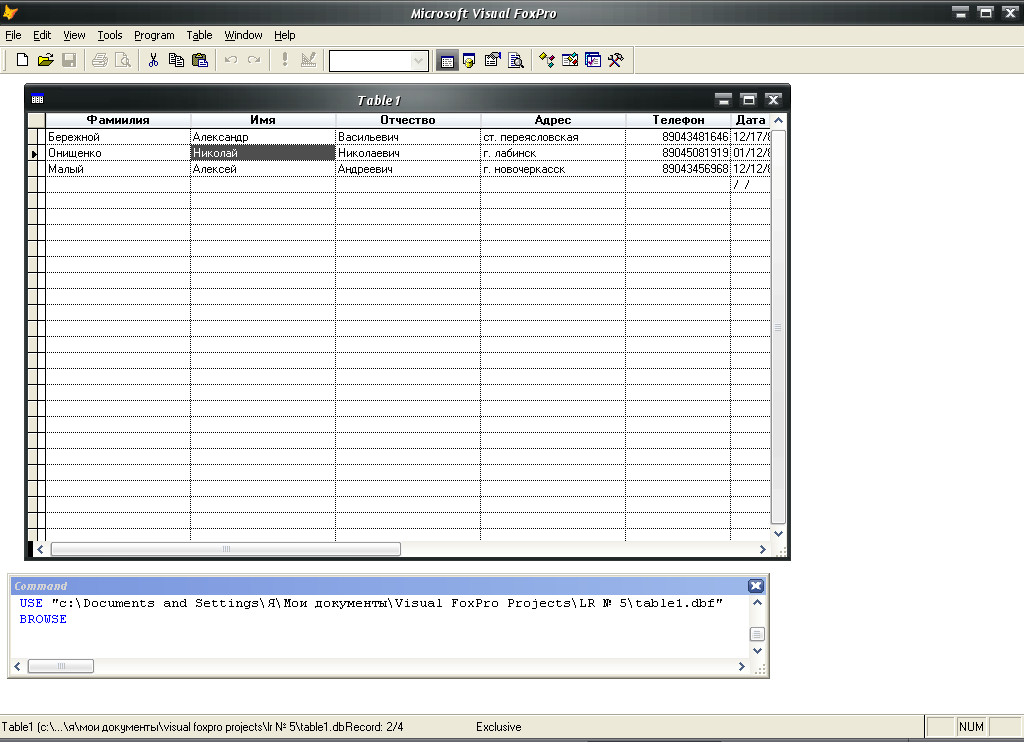This screenshot has width=1024, height=742.
Task: Click the FoxPro fox application icon
Action: [x=10, y=12]
